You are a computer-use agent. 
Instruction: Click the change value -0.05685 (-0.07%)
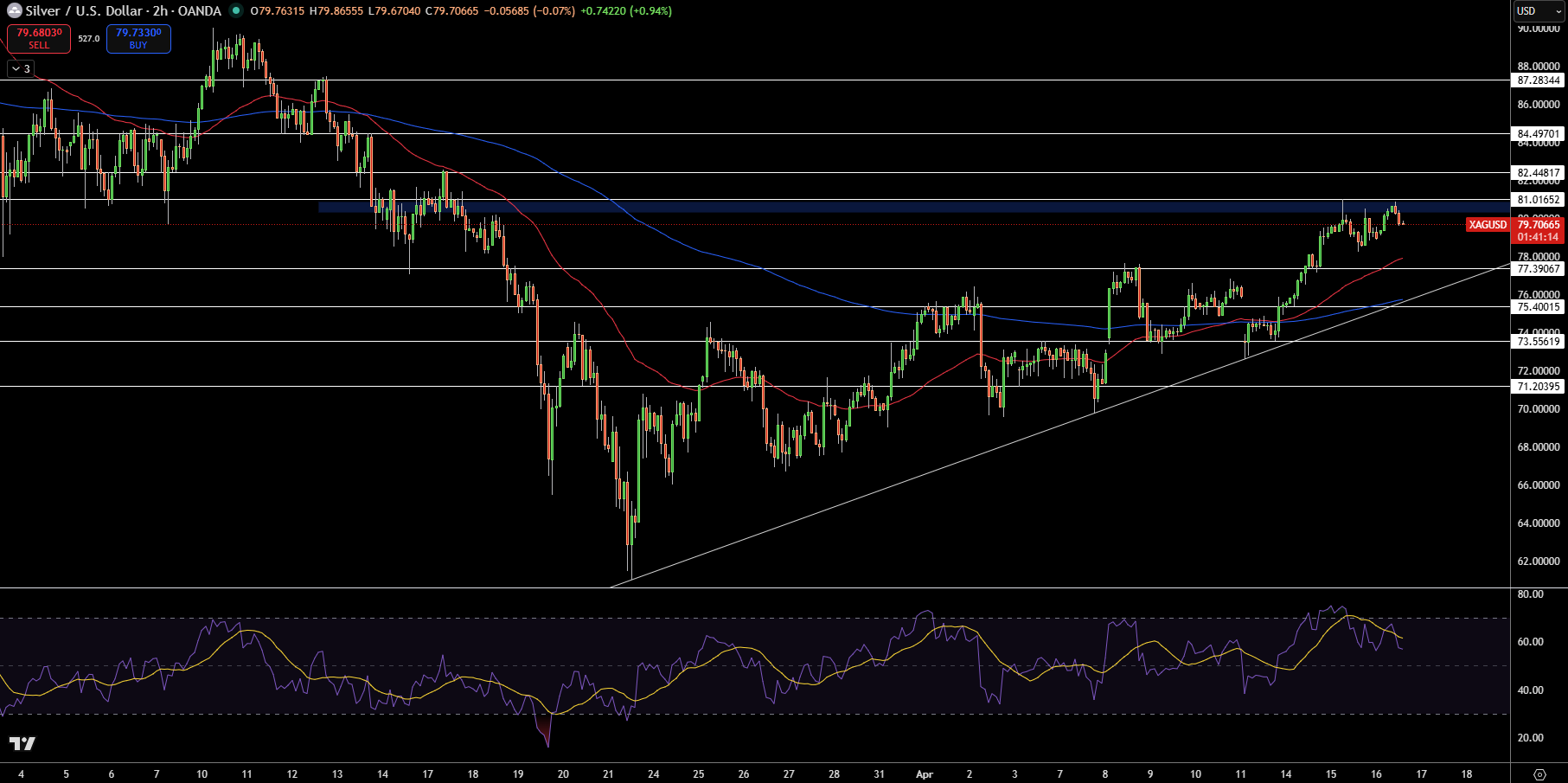point(528,11)
